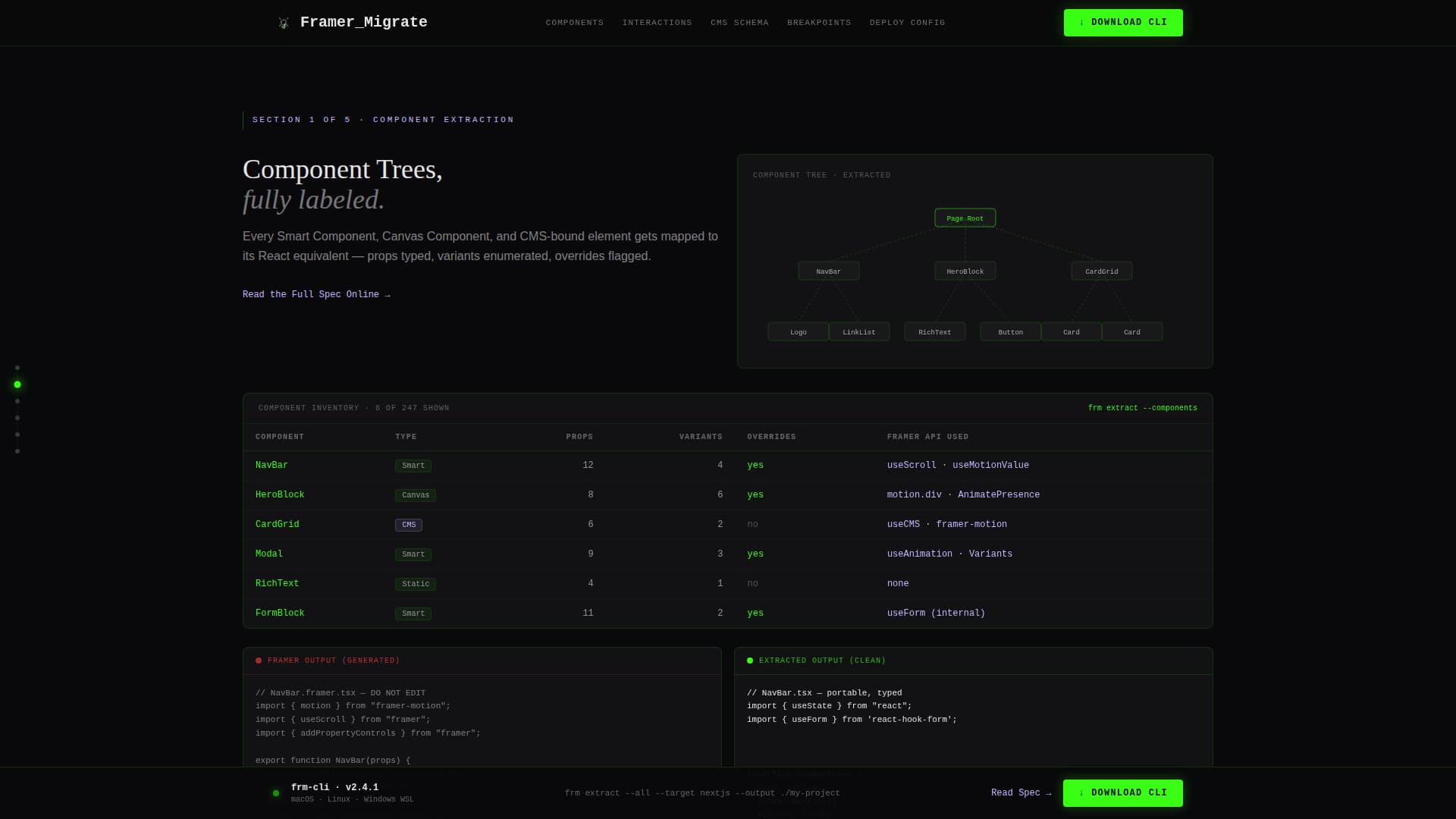Select the LinkList node in tree diagram
This screenshot has width=1456, height=819.
(x=858, y=332)
